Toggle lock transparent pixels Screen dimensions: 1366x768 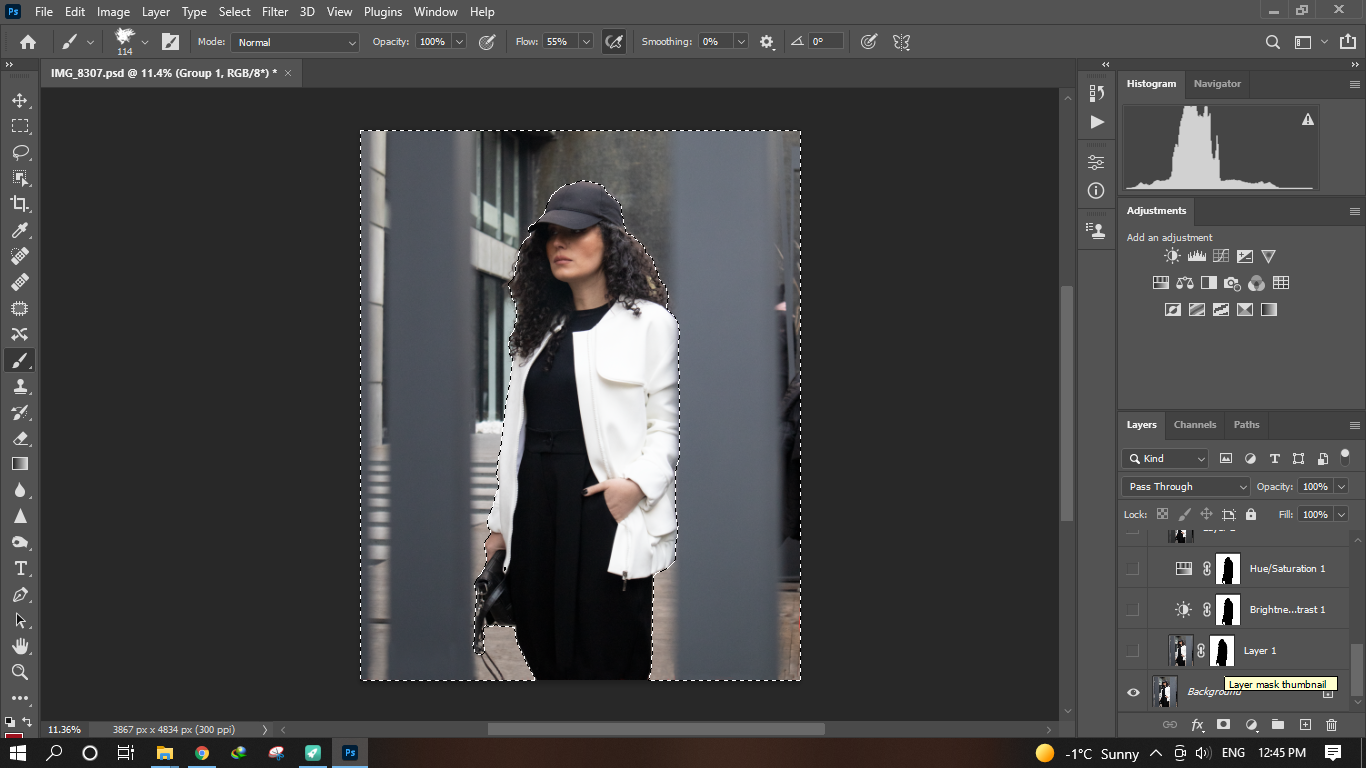(x=1162, y=514)
